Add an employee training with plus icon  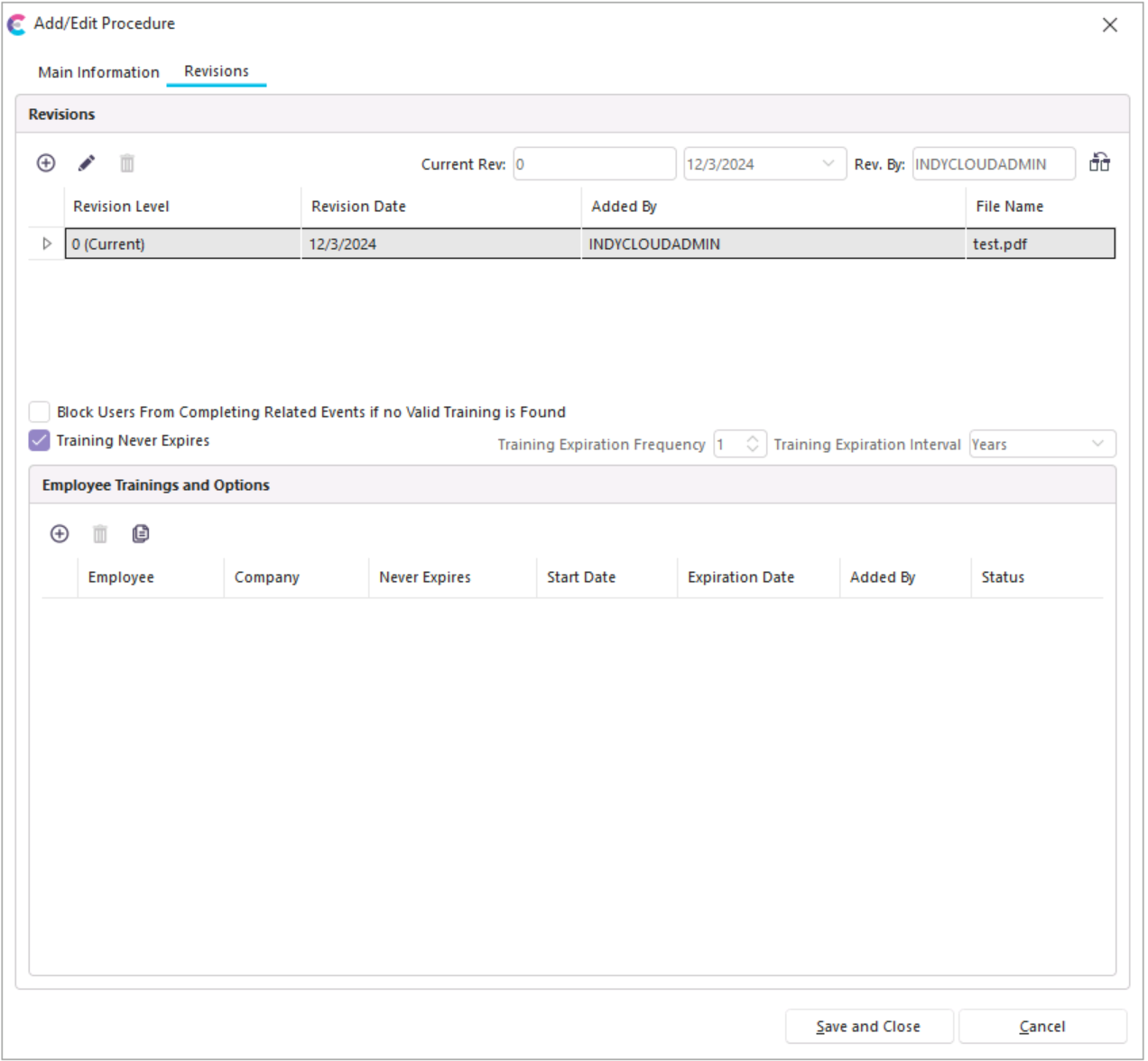click(60, 534)
